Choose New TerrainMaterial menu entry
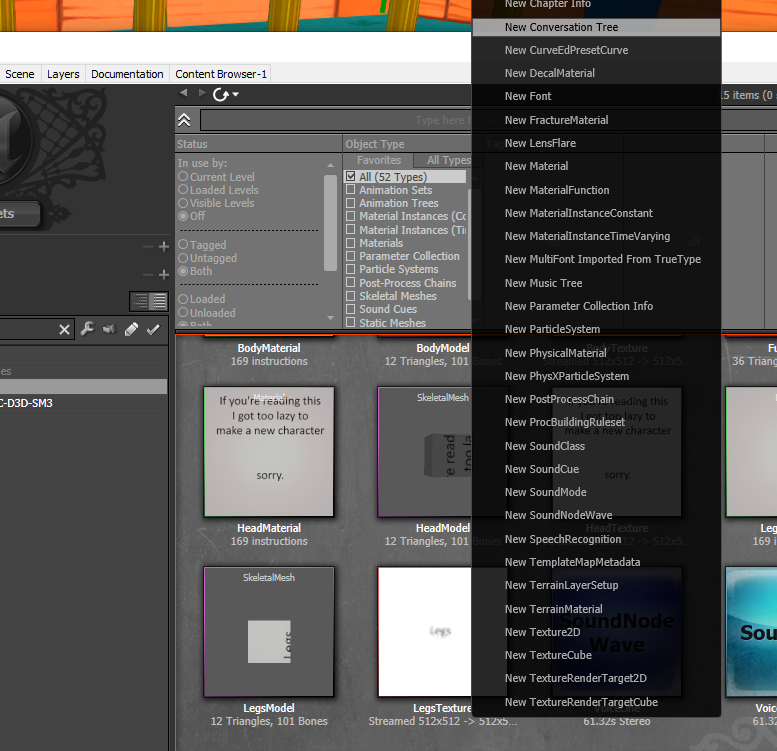 pyautogui.click(x=596, y=609)
